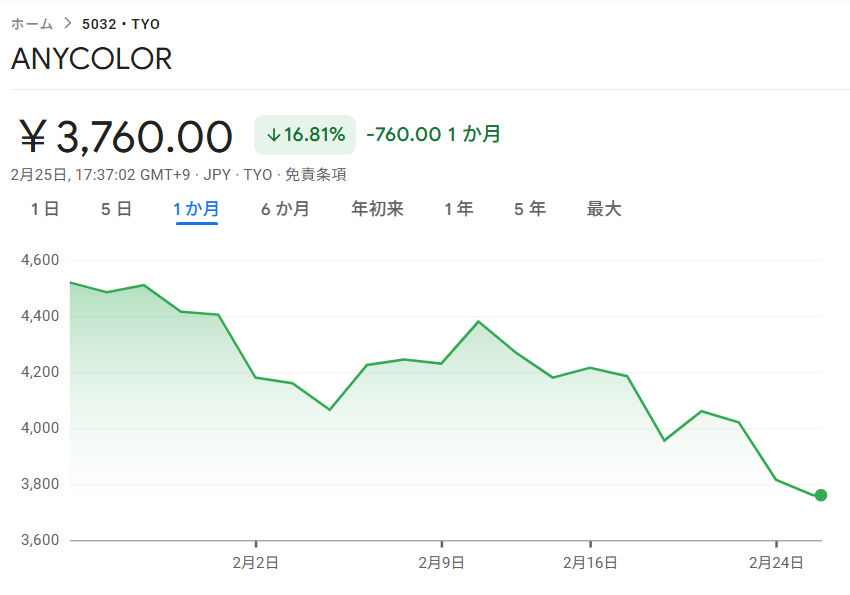
Task: Click the 2月16日 date marker on axis
Action: tap(590, 563)
